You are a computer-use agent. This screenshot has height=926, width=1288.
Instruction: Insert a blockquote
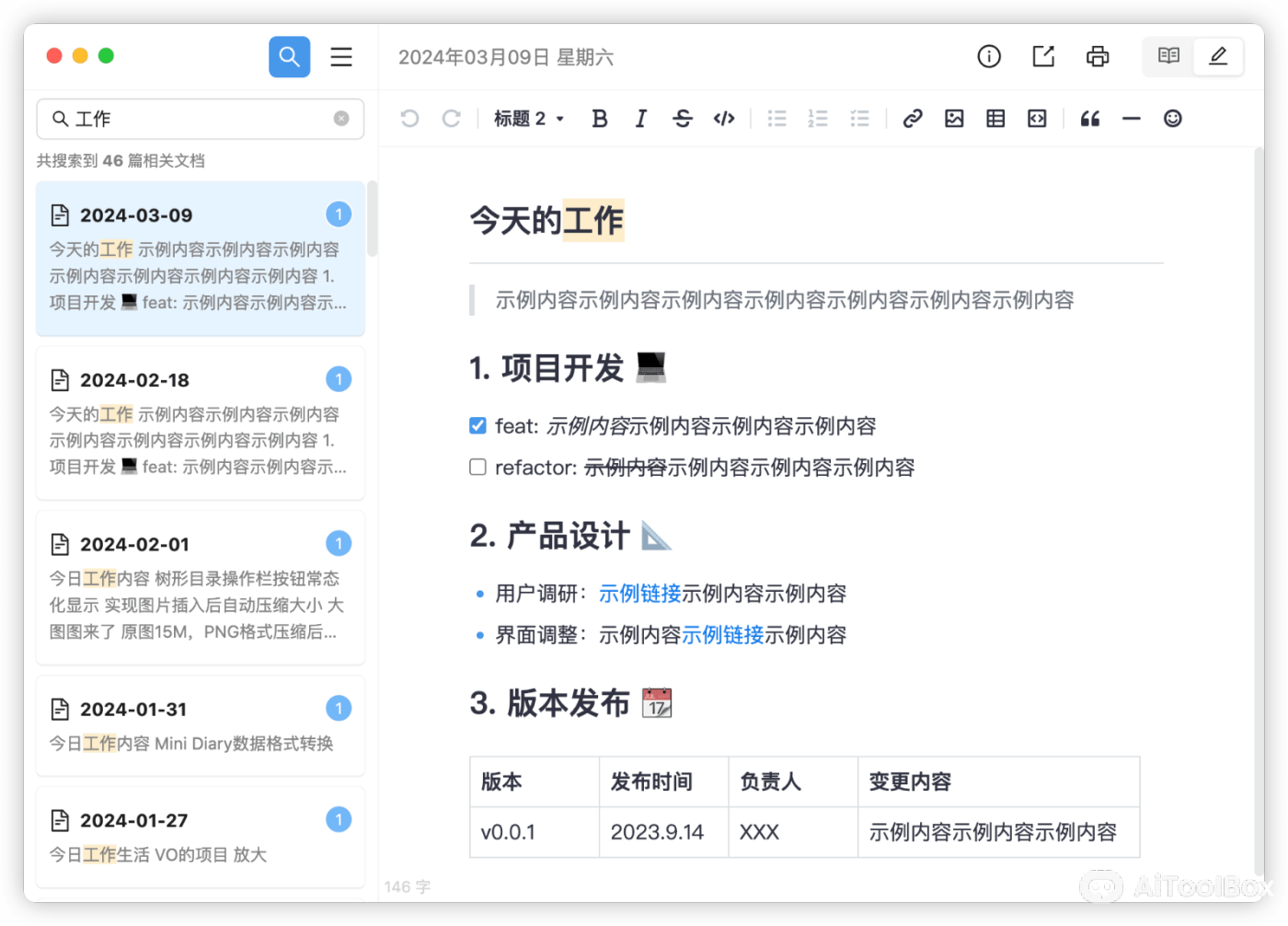pyautogui.click(x=1090, y=118)
